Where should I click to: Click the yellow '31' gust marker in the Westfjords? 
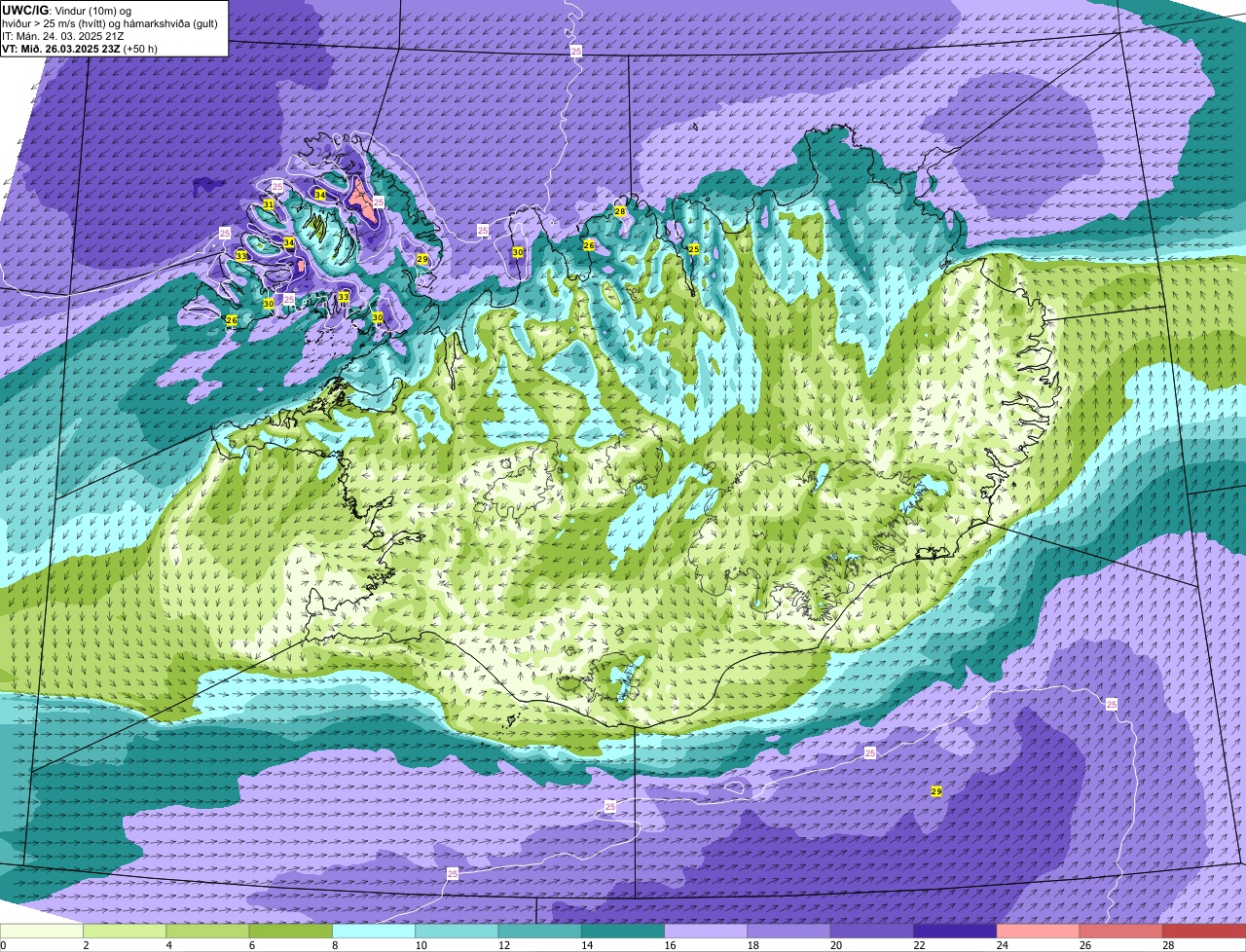pos(268,204)
